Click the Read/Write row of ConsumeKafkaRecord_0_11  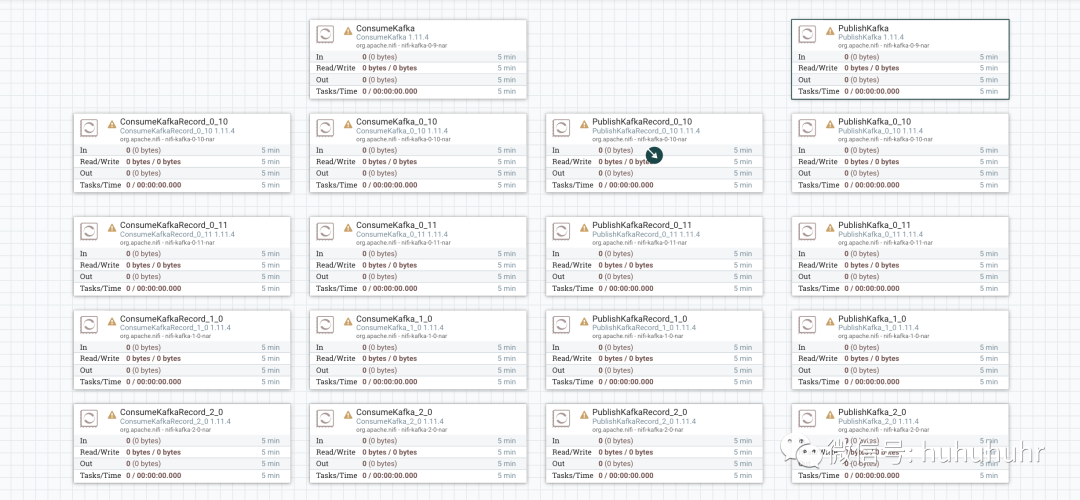tap(182, 265)
